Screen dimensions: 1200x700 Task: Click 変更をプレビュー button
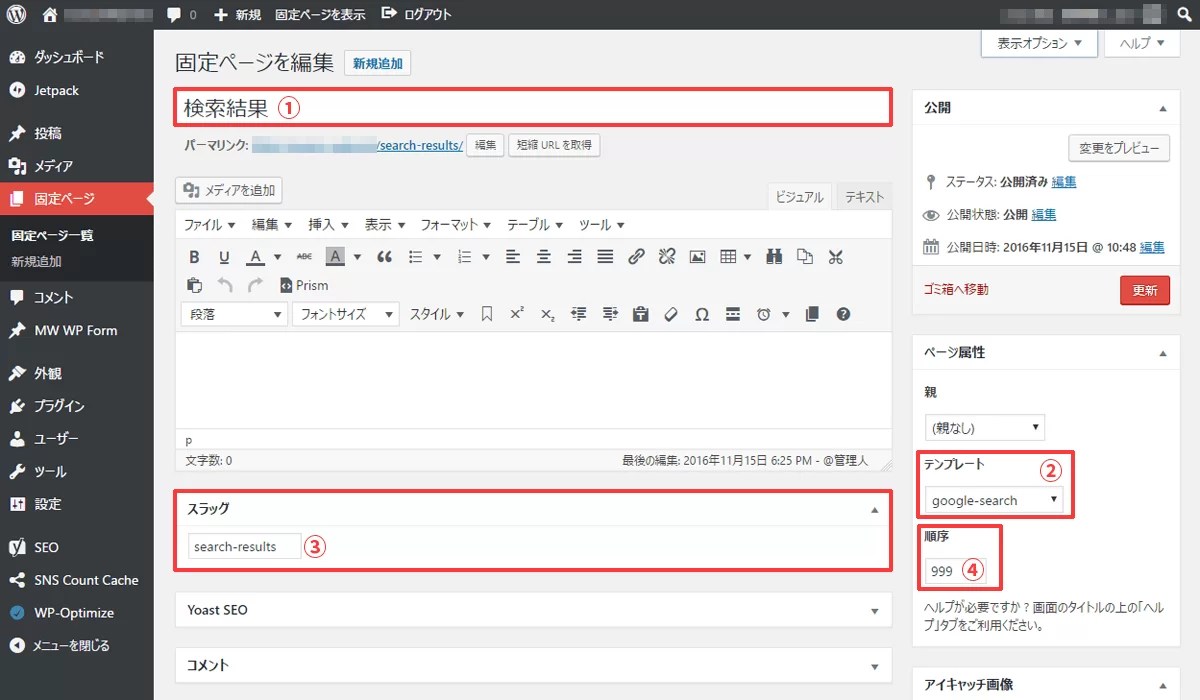(x=1119, y=149)
